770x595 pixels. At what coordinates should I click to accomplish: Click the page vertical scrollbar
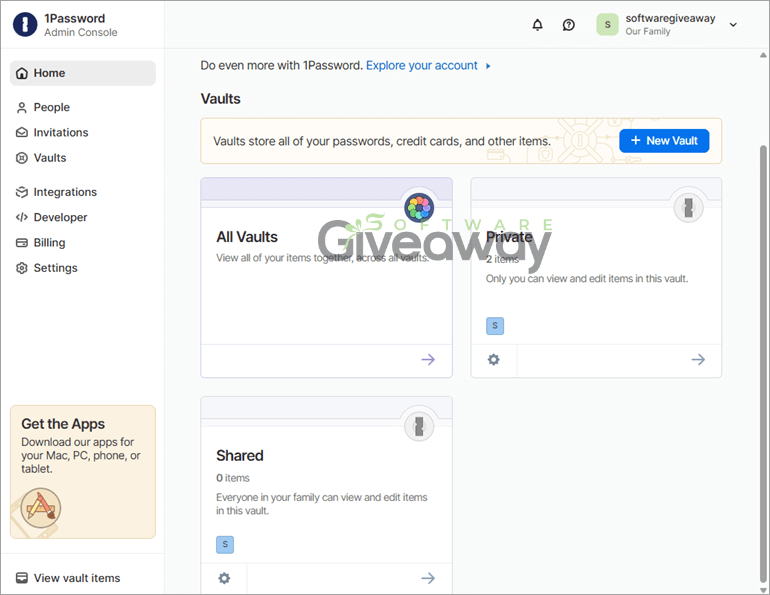pos(763,363)
